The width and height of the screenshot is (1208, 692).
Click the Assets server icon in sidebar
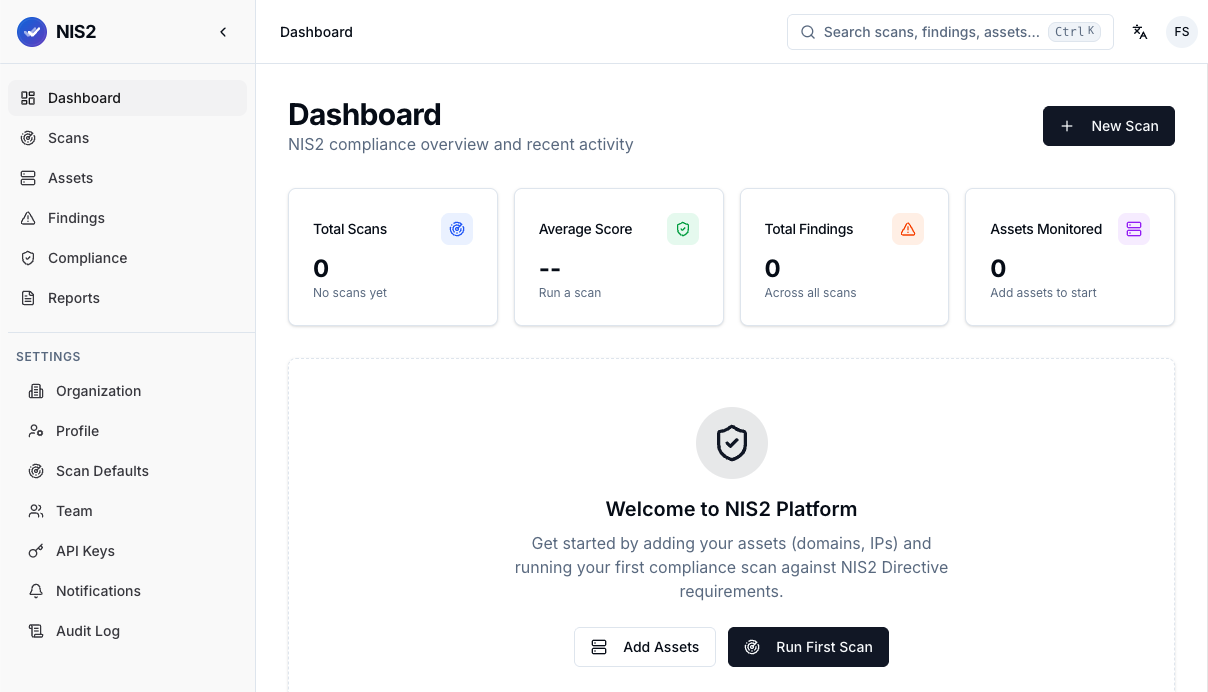point(28,178)
